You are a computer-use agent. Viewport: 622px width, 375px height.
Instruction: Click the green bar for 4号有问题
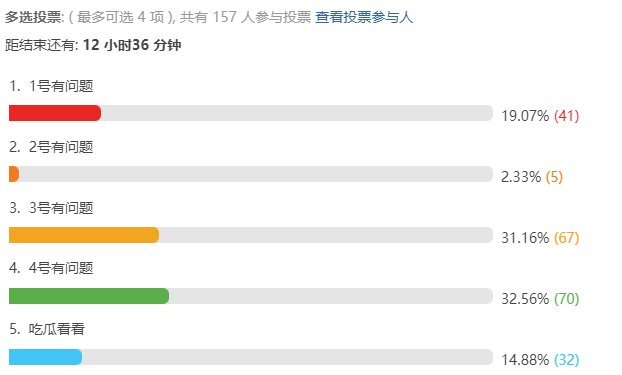coord(89,296)
